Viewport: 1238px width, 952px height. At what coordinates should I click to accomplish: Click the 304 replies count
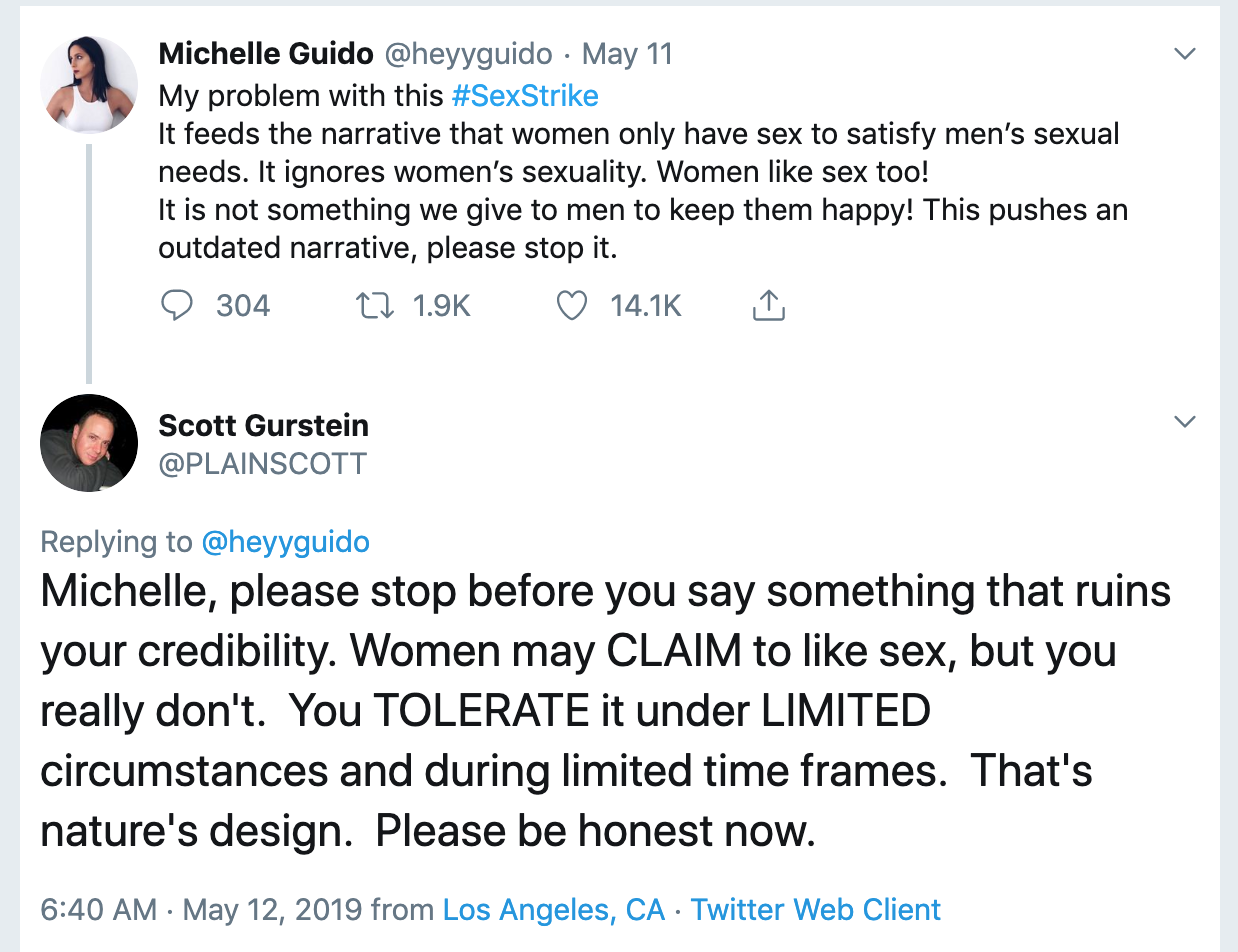click(x=243, y=305)
